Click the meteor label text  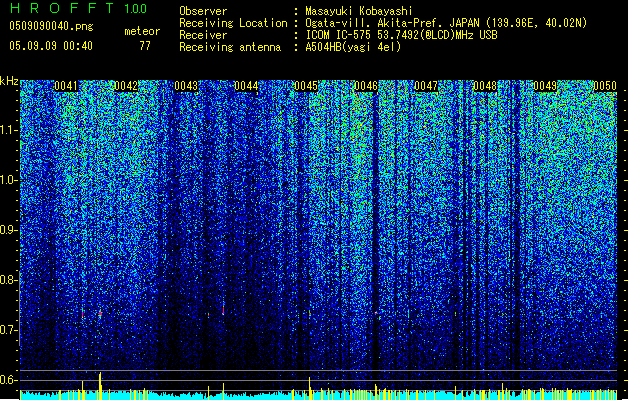click(142, 31)
